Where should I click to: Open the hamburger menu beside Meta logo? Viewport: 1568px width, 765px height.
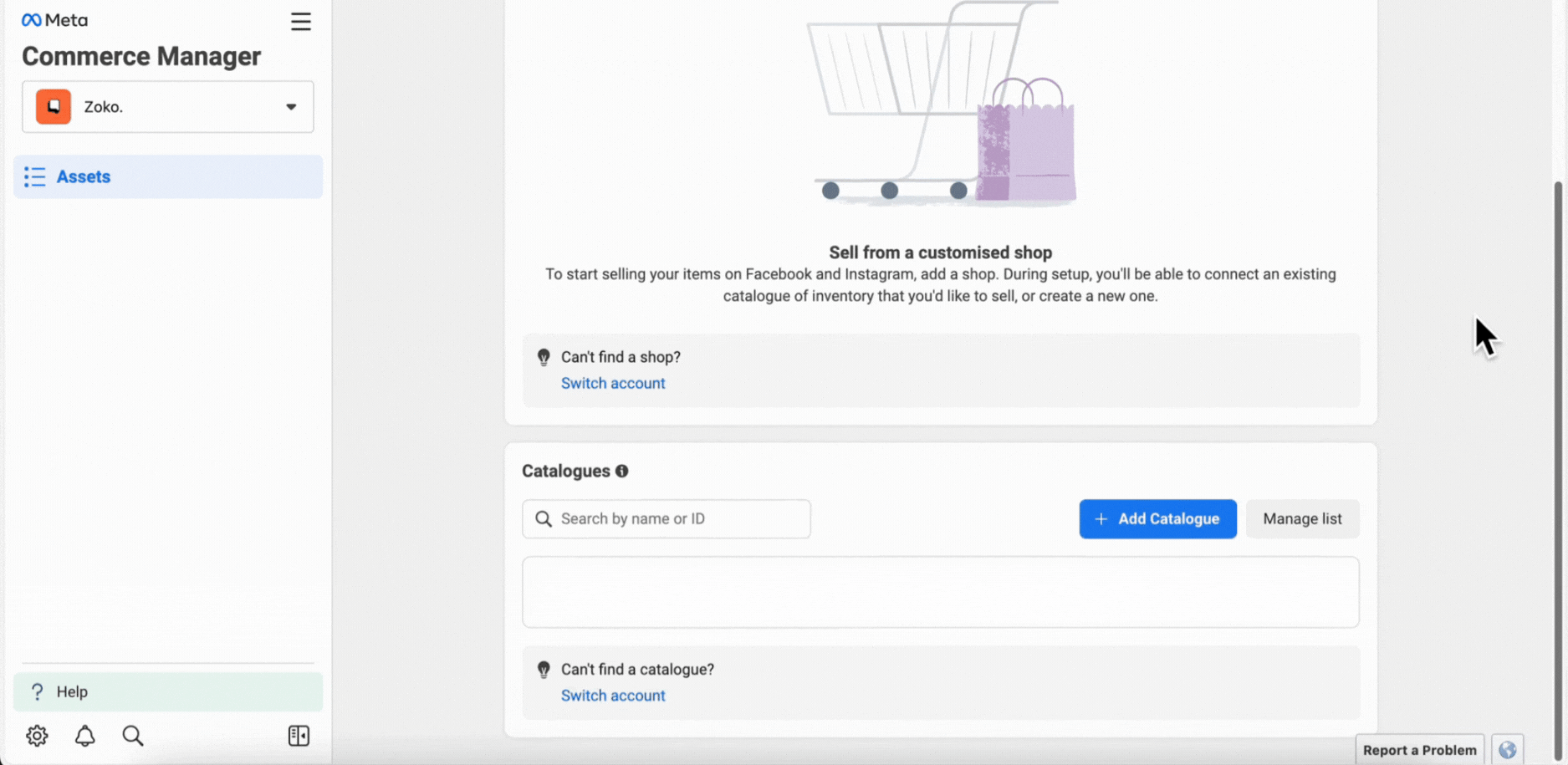(x=301, y=22)
